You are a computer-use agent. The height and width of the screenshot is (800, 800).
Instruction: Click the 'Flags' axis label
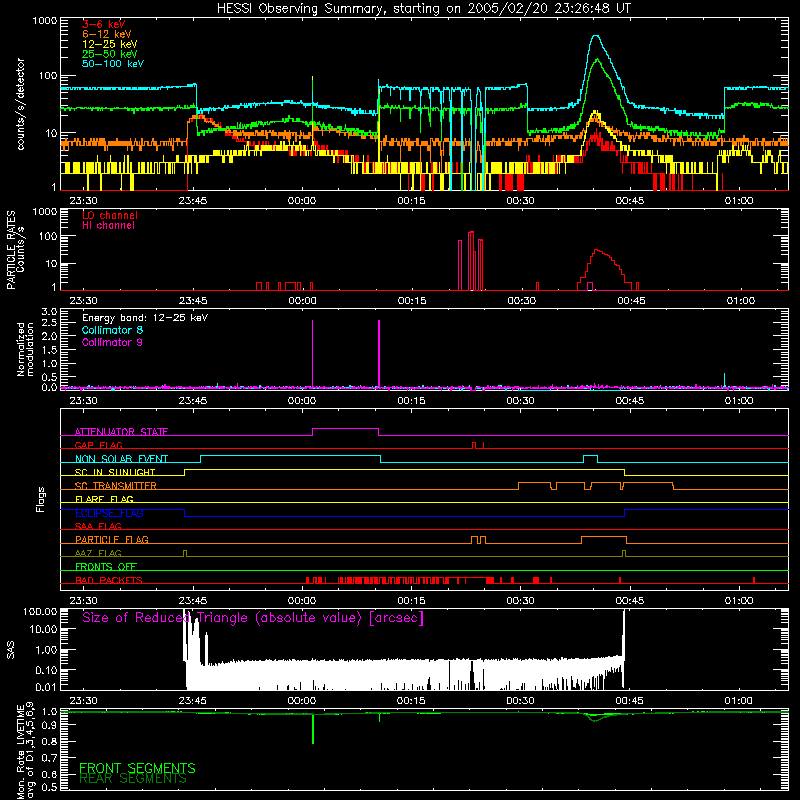click(x=41, y=499)
